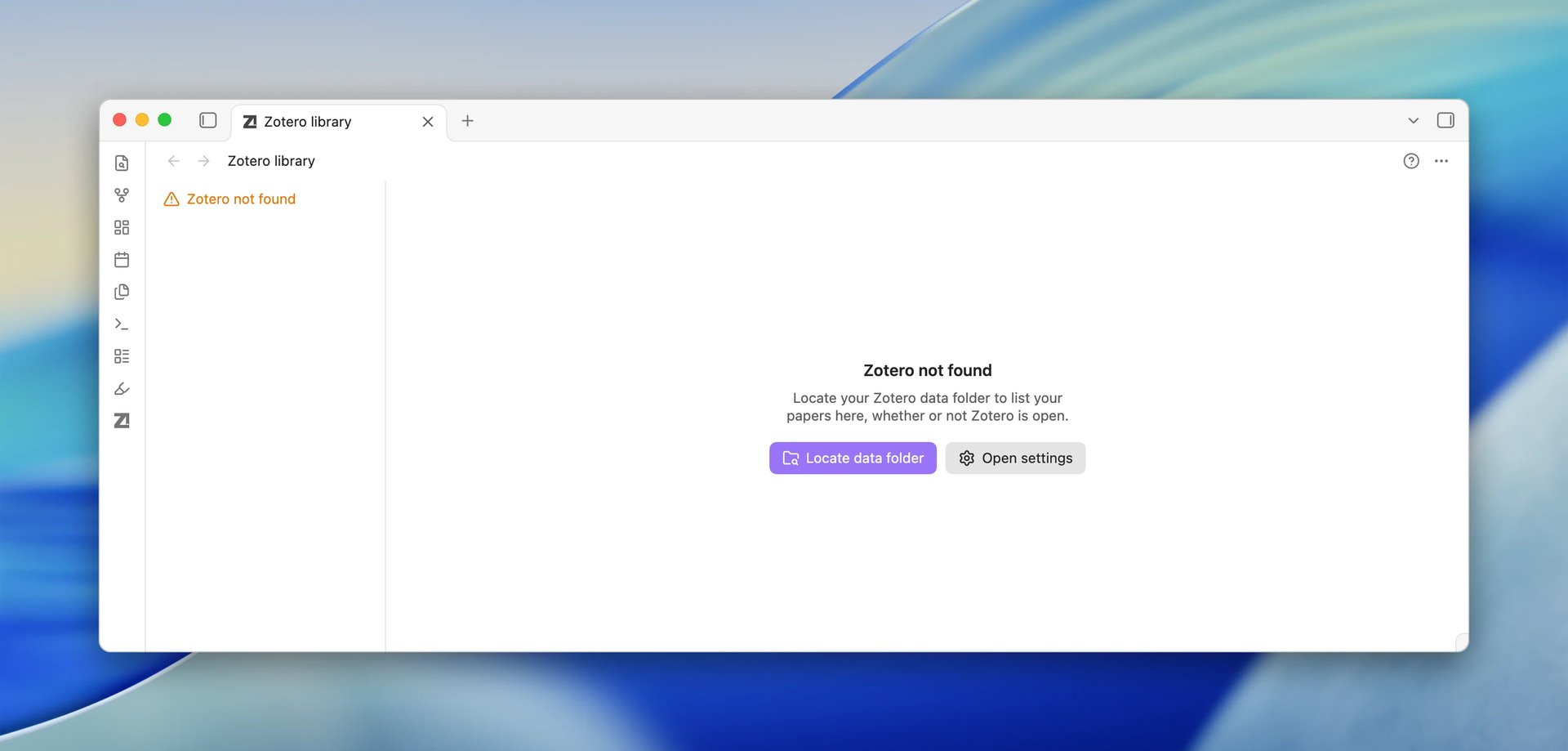1568x751 pixels.
Task: Click the bold Zotero not found heading
Action: pyautogui.click(x=928, y=370)
